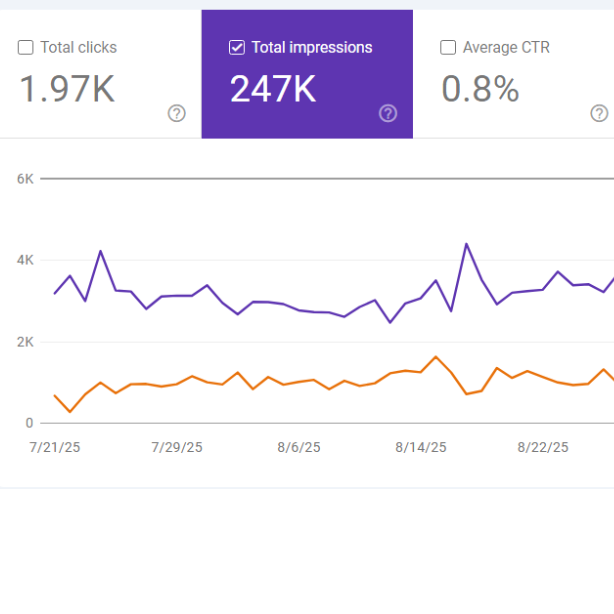Click the 2K y-axis label

(x=25, y=342)
